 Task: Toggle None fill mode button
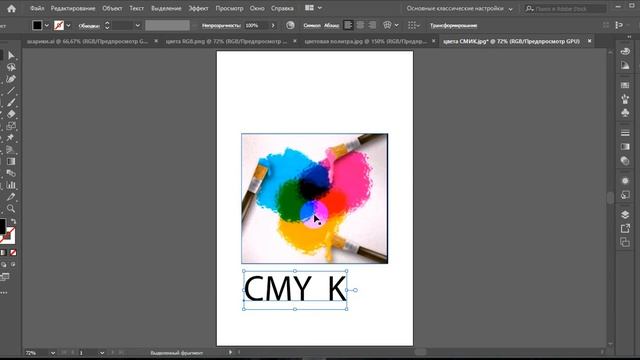click(13, 253)
